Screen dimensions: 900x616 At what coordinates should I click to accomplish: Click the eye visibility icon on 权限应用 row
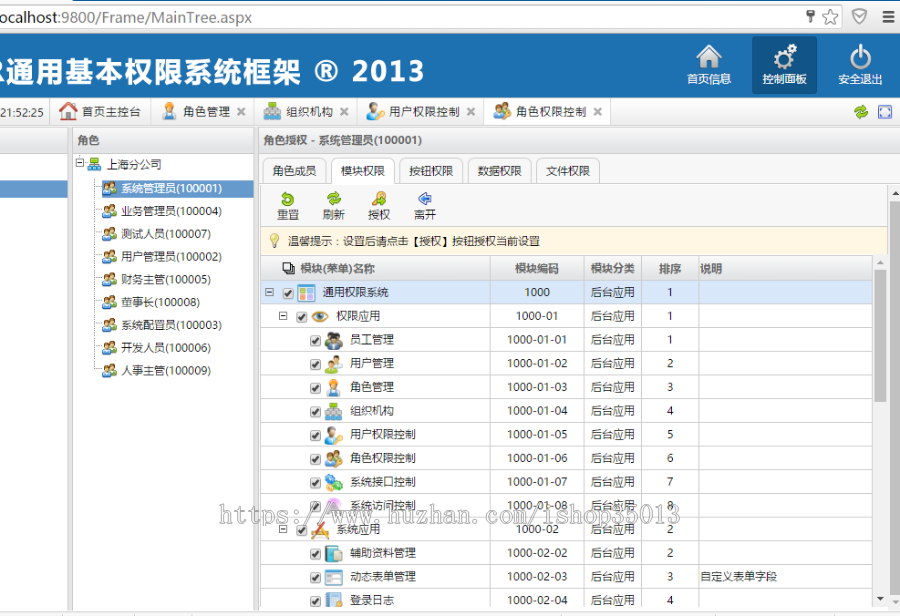[320, 316]
